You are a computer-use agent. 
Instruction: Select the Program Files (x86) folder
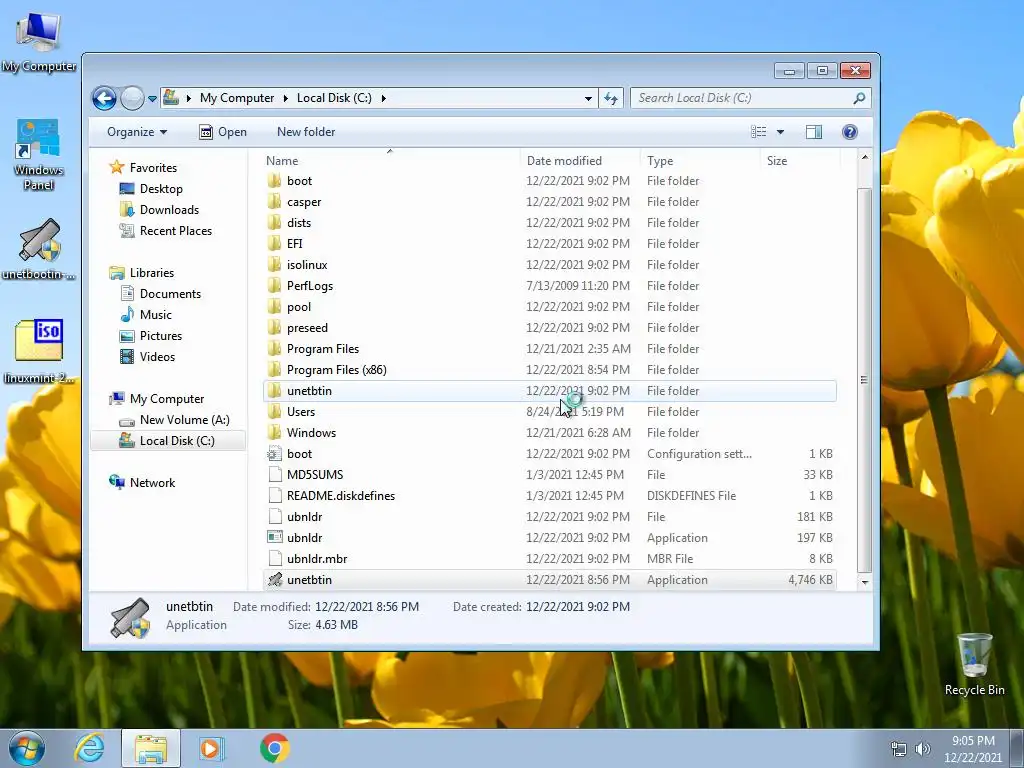point(336,370)
